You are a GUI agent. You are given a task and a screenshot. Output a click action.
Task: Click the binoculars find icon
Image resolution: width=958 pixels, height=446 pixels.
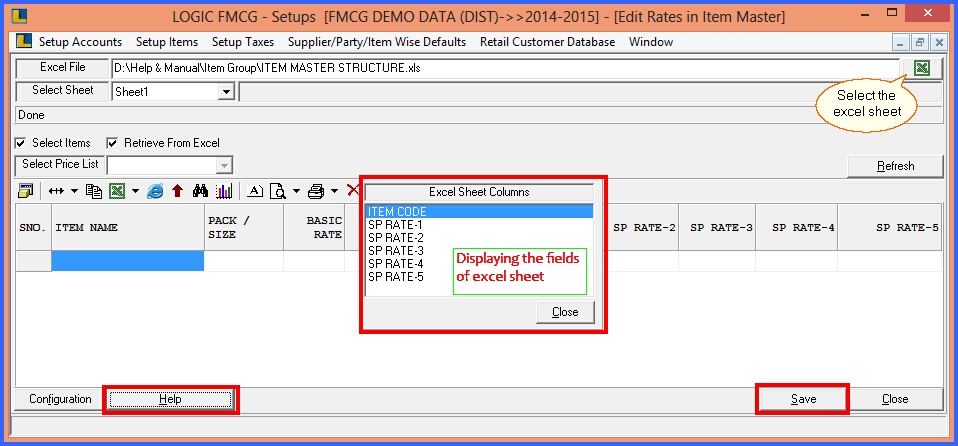point(200,191)
